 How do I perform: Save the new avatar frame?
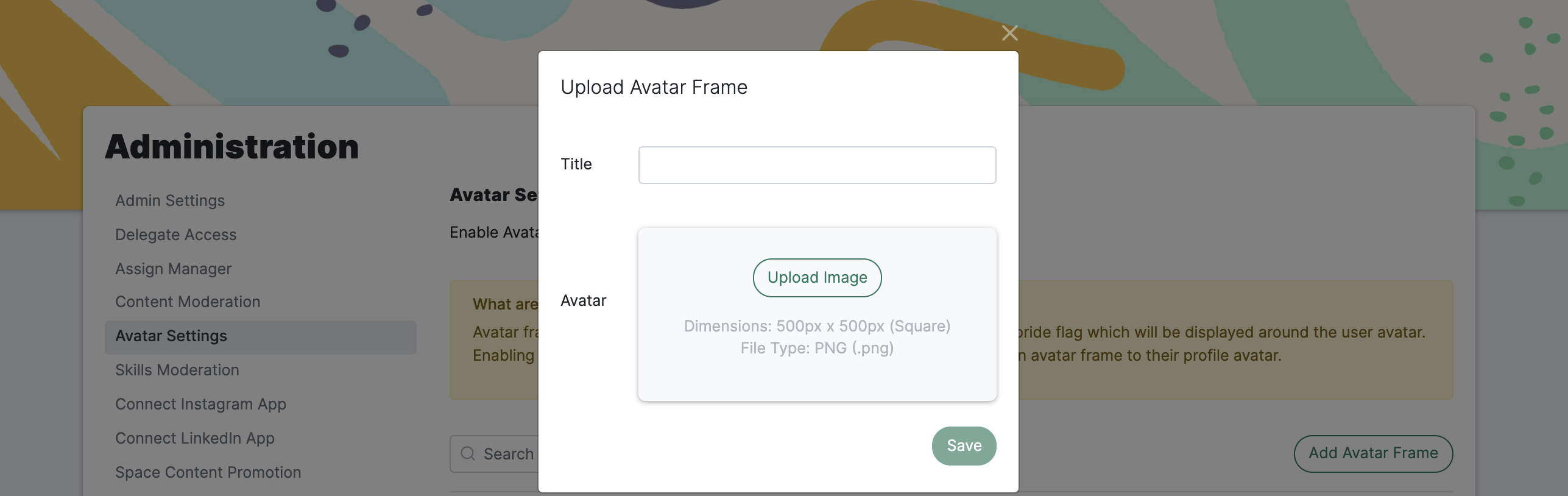[963, 446]
